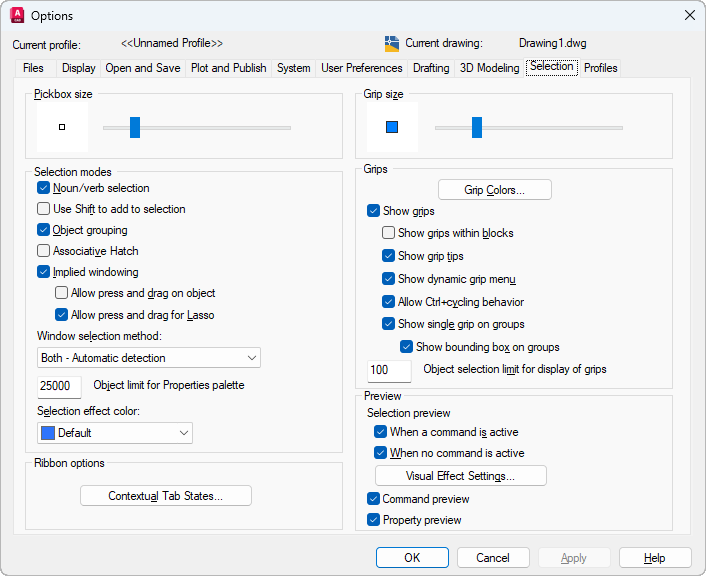This screenshot has height=576, width=706.
Task: Click the blue grip size preview square
Action: point(392,127)
